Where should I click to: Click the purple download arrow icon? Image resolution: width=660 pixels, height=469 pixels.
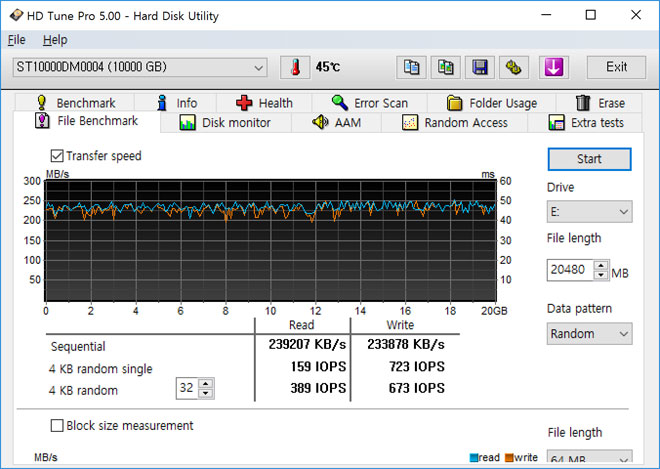pos(554,67)
